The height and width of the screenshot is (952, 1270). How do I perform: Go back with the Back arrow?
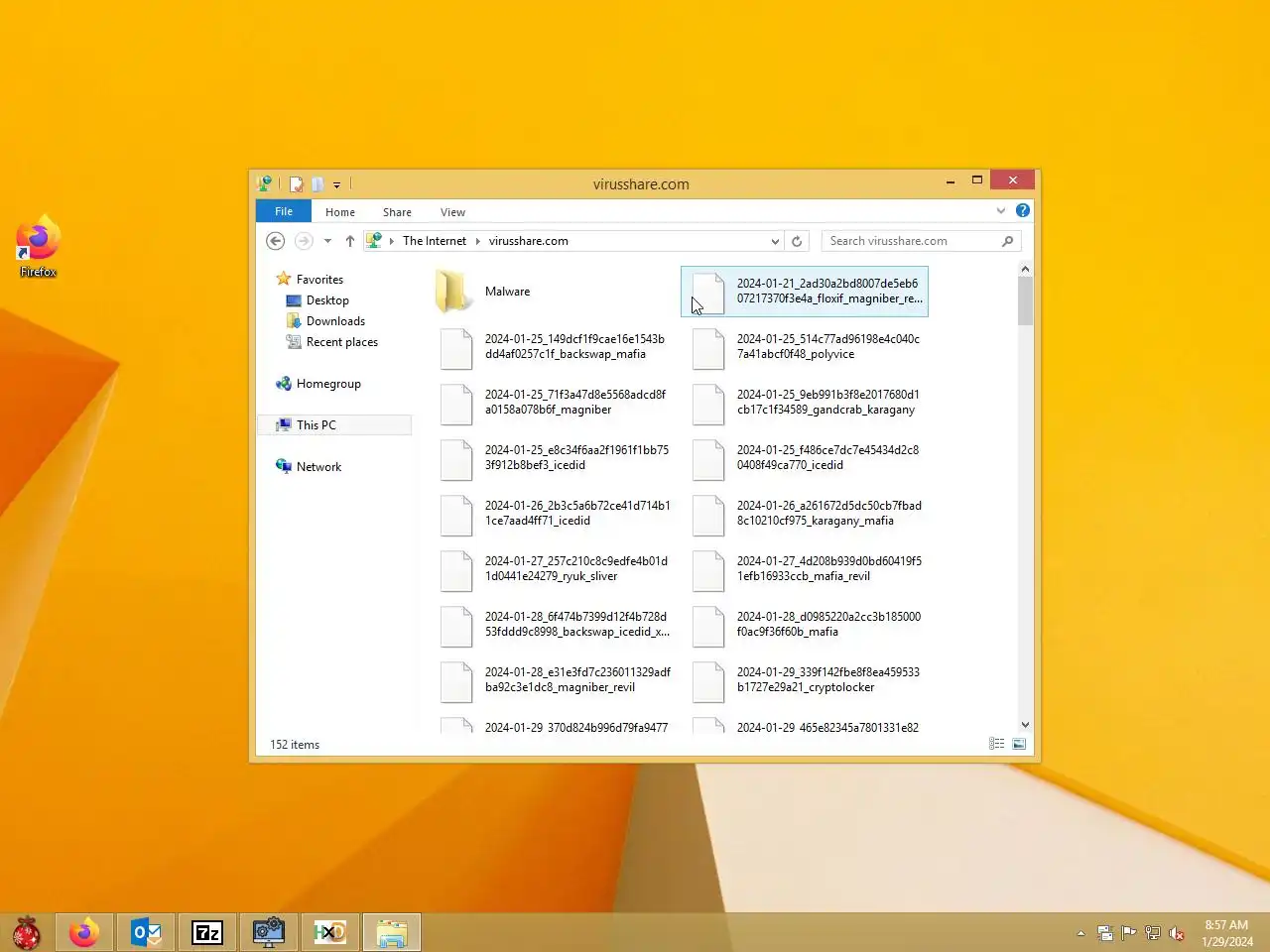pos(276,241)
